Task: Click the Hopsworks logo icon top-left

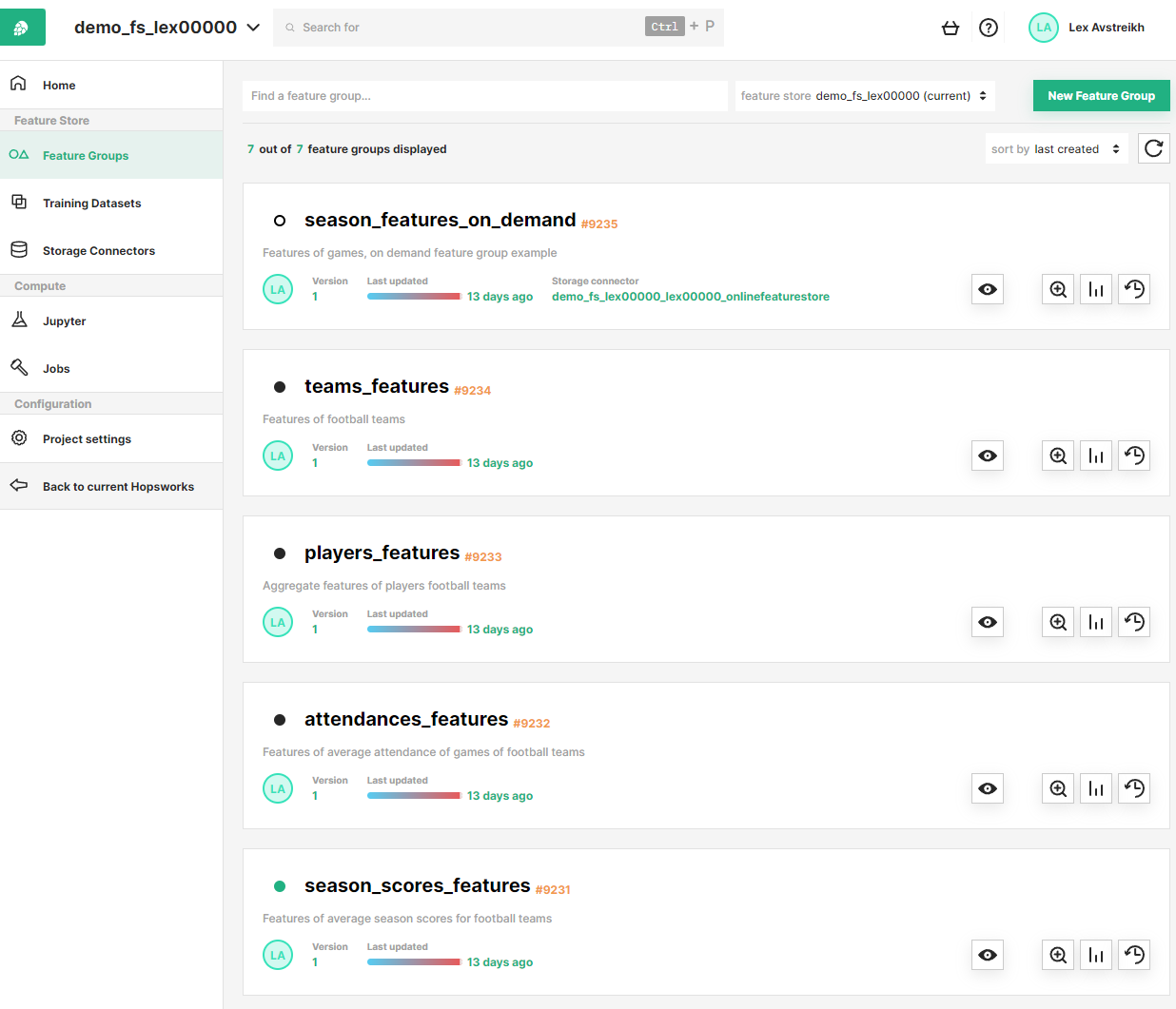Action: pyautogui.click(x=21, y=27)
